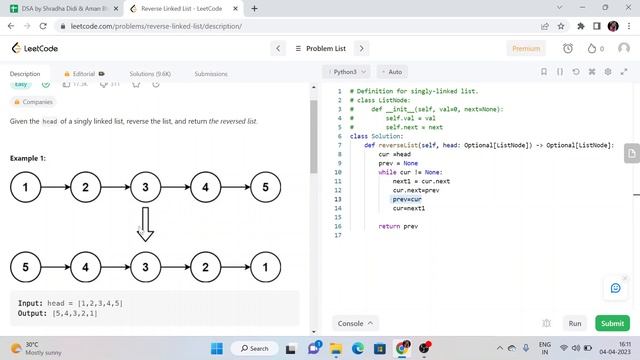The width and height of the screenshot is (640, 360).
Task: Switch to the Submissions tab
Action: (x=211, y=74)
